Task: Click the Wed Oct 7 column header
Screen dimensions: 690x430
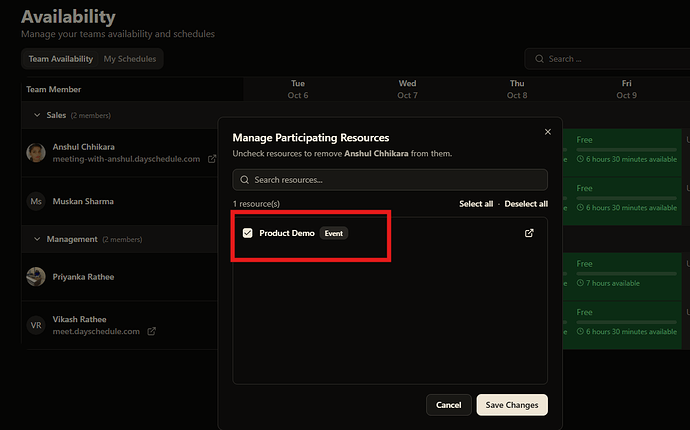Action: tap(407, 89)
